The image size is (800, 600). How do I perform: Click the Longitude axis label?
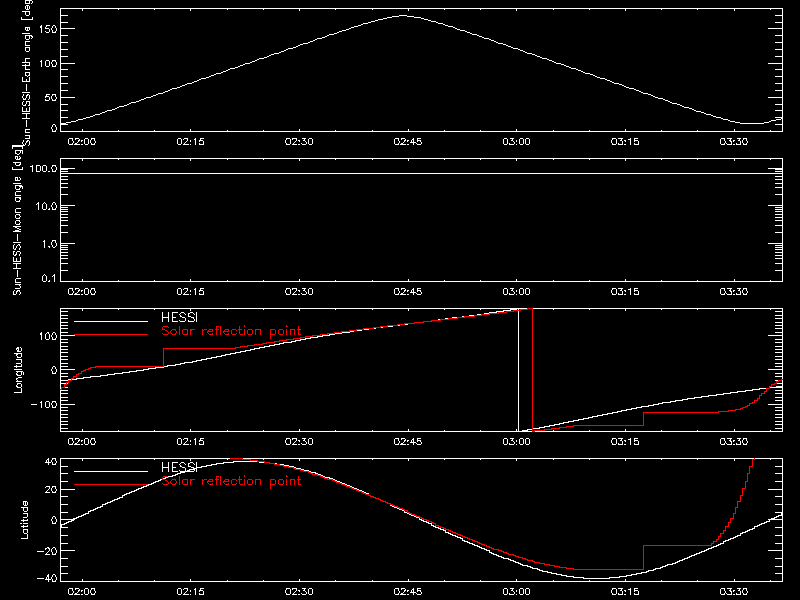[x=18, y=370]
